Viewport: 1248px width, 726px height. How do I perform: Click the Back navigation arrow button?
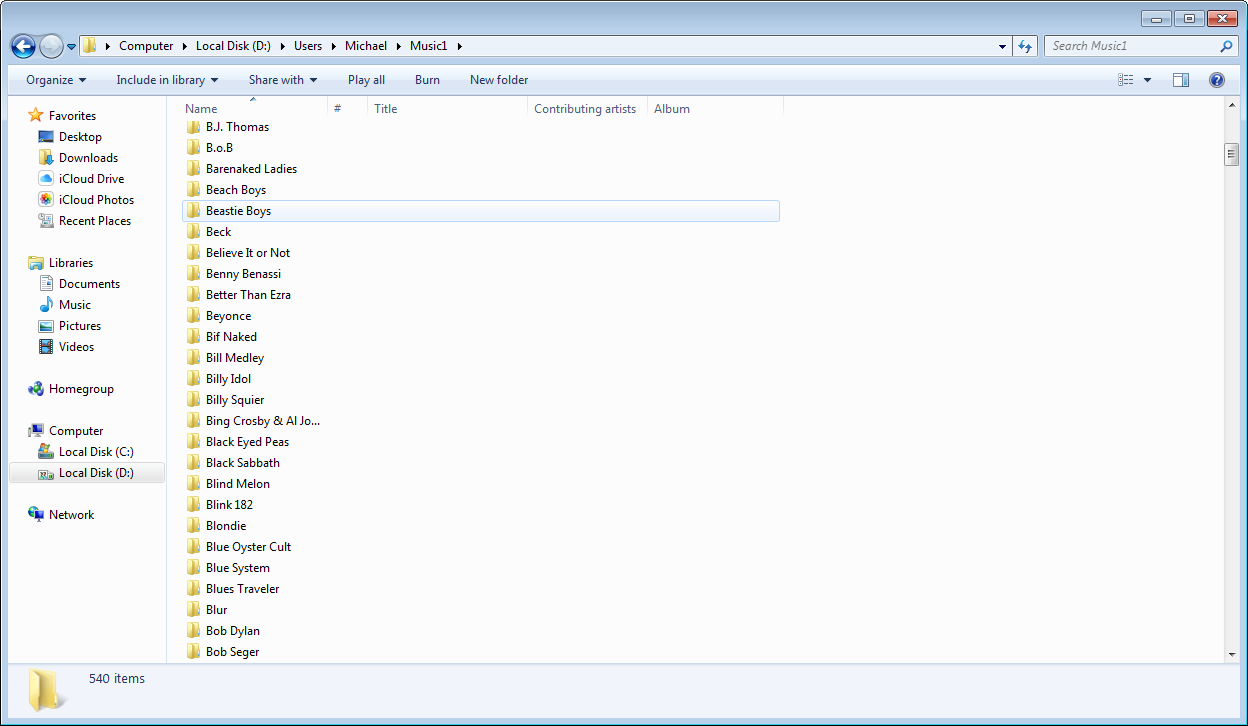point(23,46)
